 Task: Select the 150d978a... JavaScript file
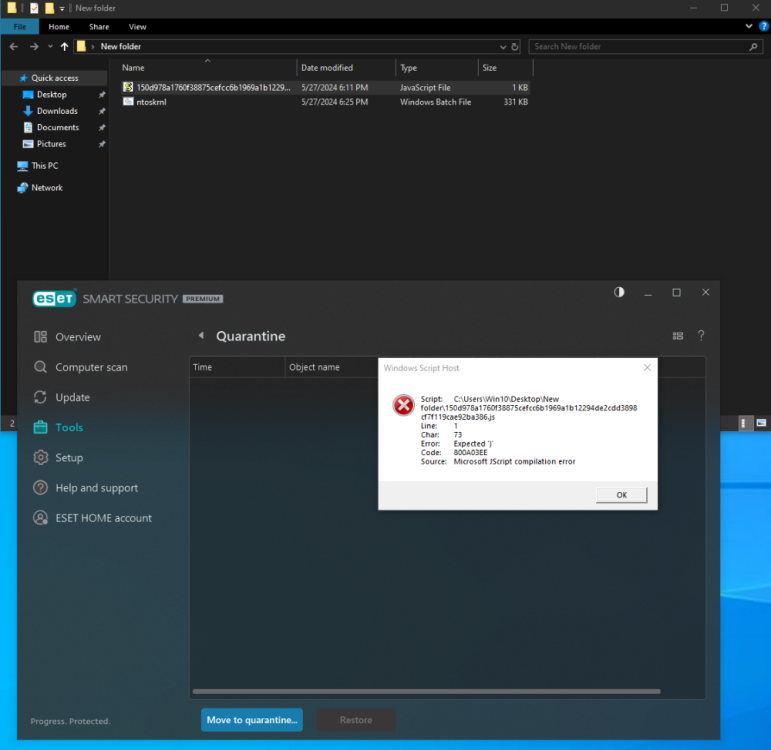point(325,87)
